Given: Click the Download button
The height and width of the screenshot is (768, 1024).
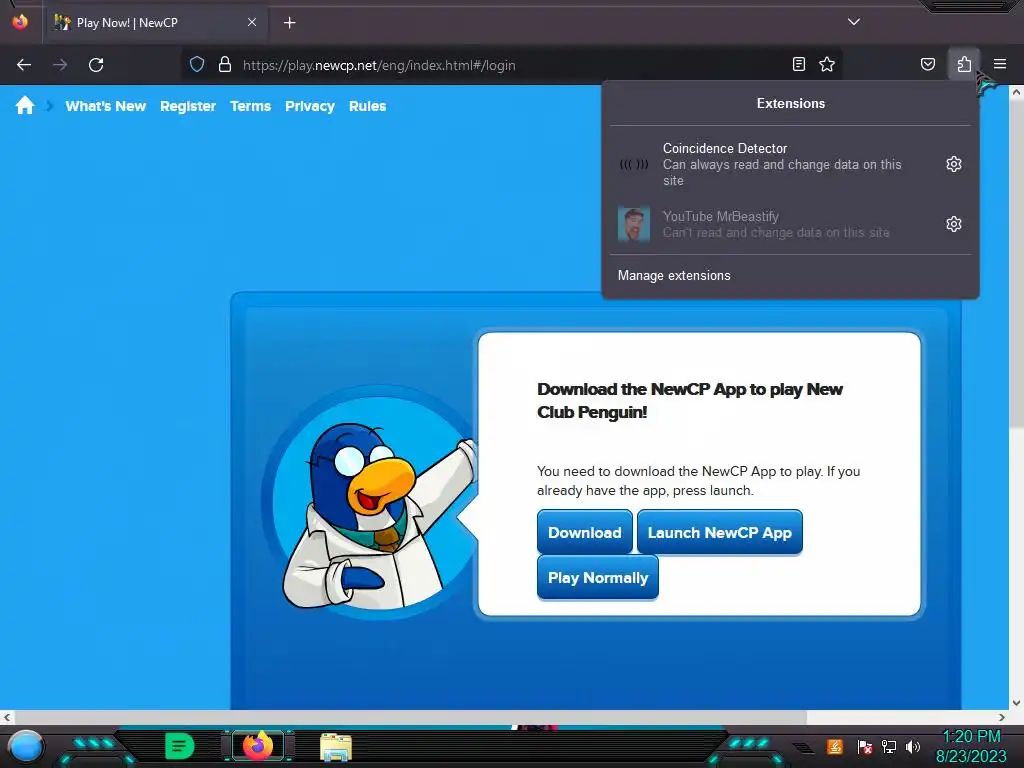Looking at the screenshot, I should [x=584, y=532].
